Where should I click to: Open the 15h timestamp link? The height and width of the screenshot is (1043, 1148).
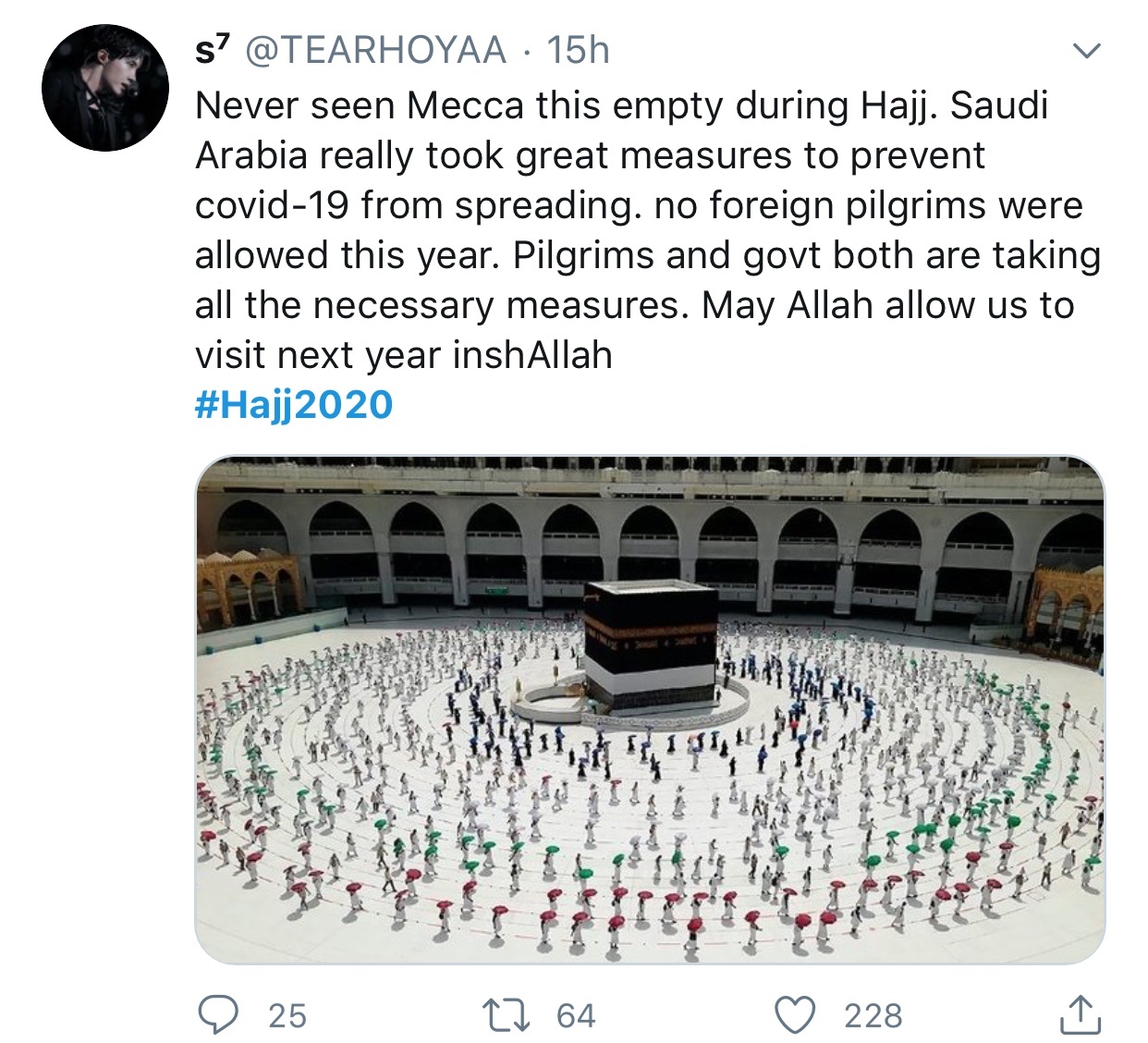[578, 50]
